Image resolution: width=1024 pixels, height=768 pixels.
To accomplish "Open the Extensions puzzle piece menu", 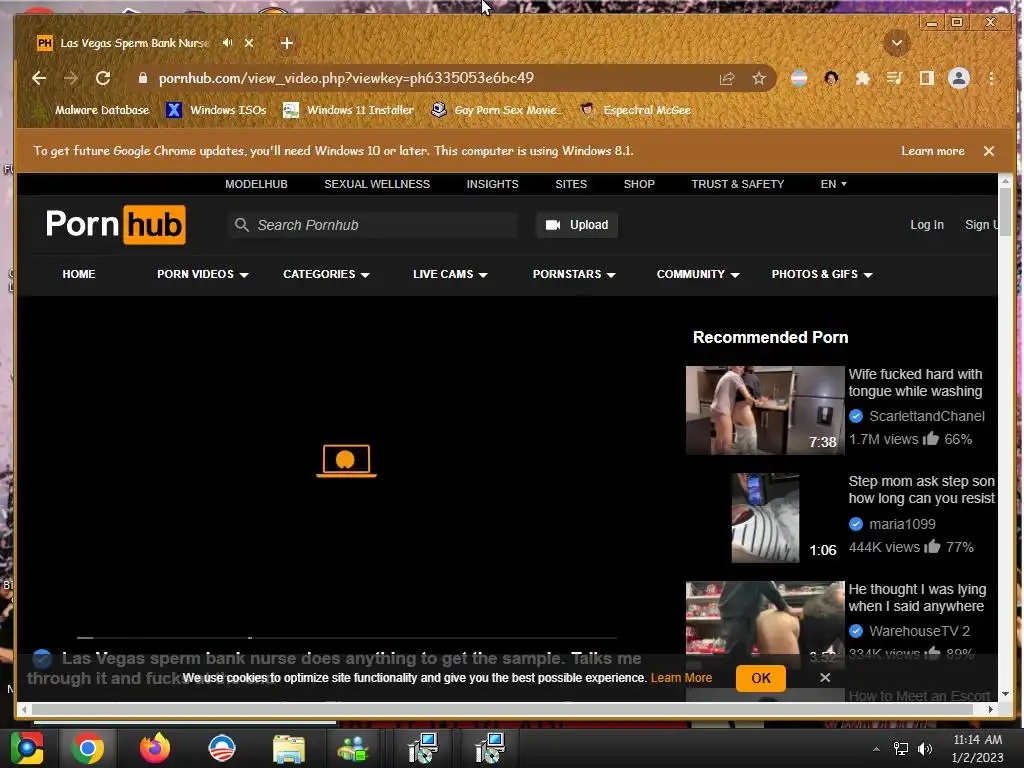I will click(863, 78).
